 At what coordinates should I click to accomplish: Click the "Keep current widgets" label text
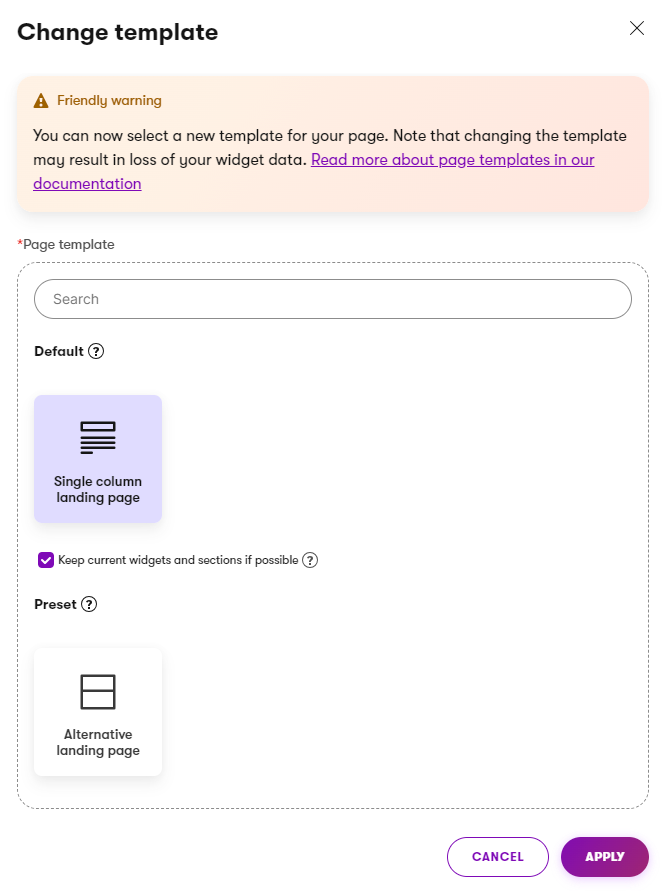pyautogui.click(x=178, y=560)
